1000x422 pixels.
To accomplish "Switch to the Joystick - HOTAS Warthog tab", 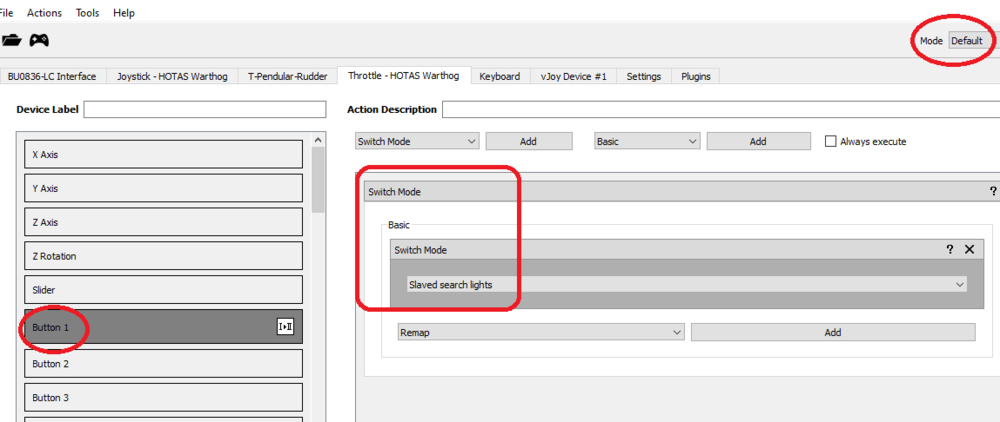I will coord(172,76).
